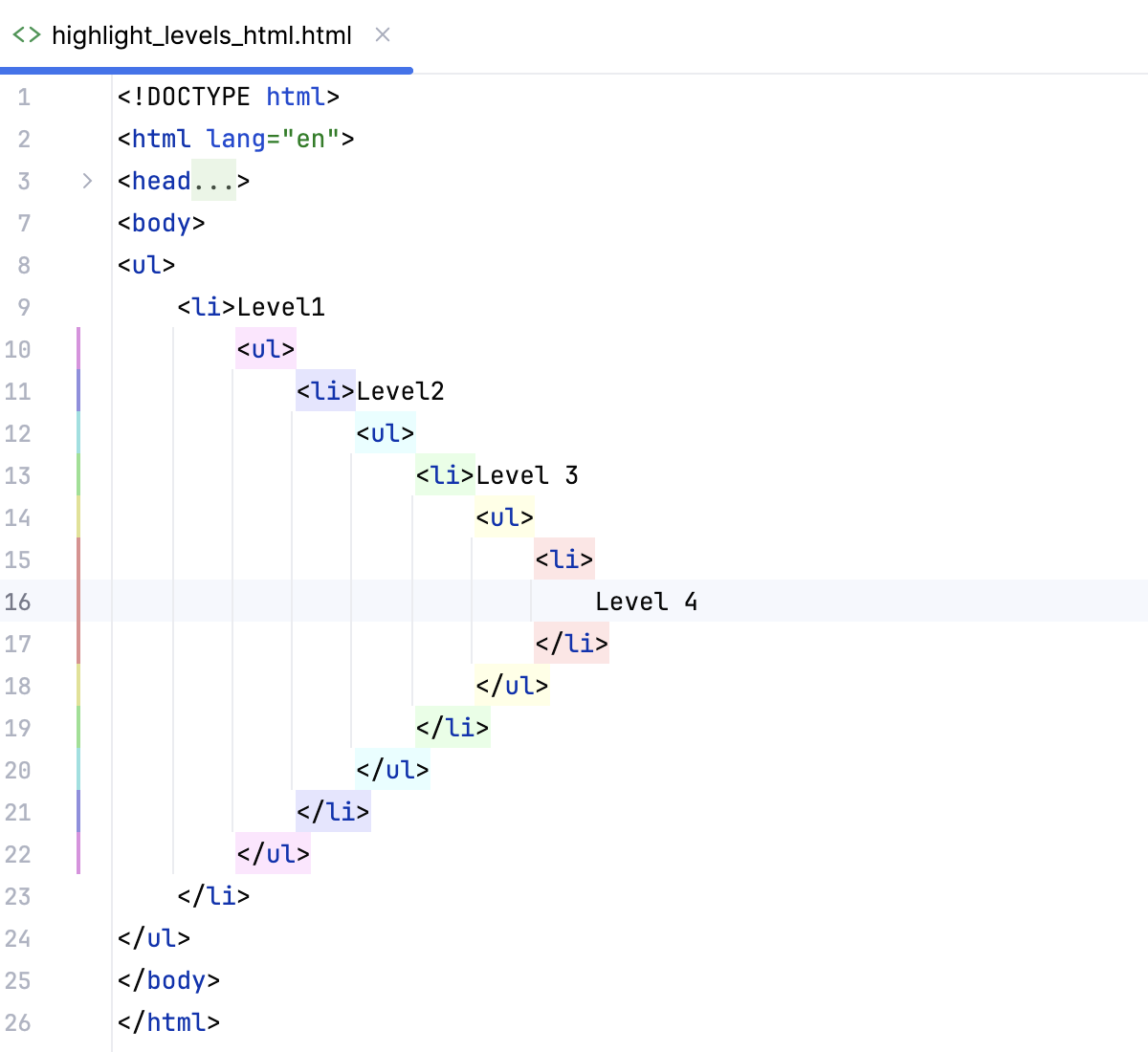The height and width of the screenshot is (1052, 1148).
Task: Click the purple highlighted li tag on line 11
Action: click(x=326, y=391)
